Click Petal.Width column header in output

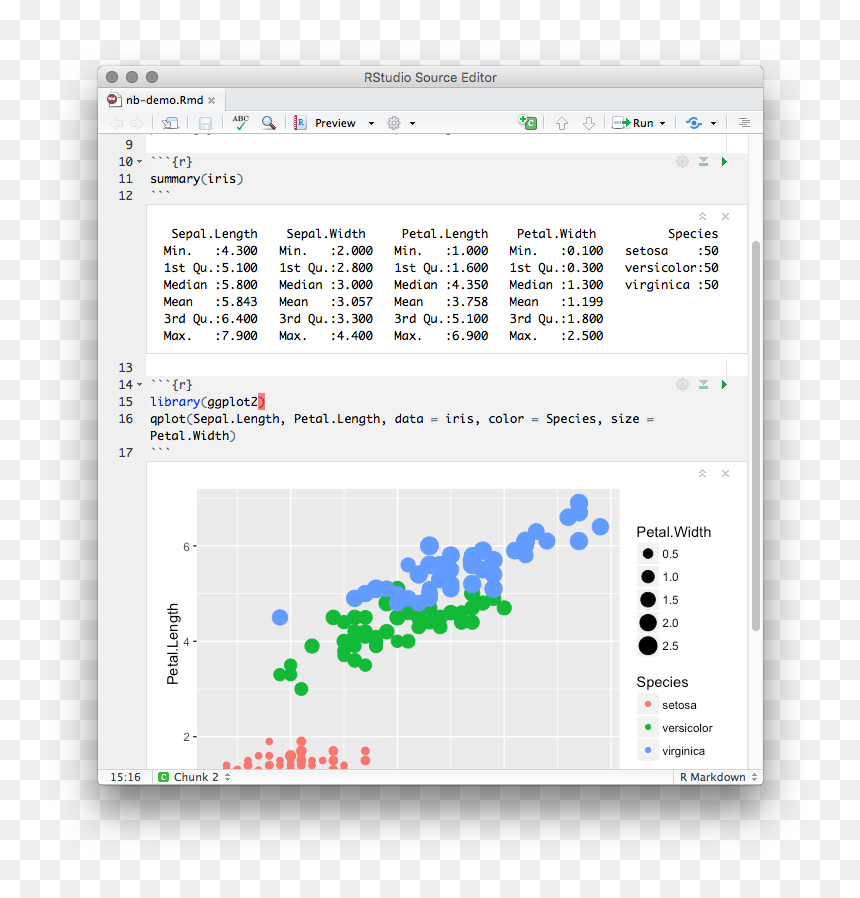(556, 234)
